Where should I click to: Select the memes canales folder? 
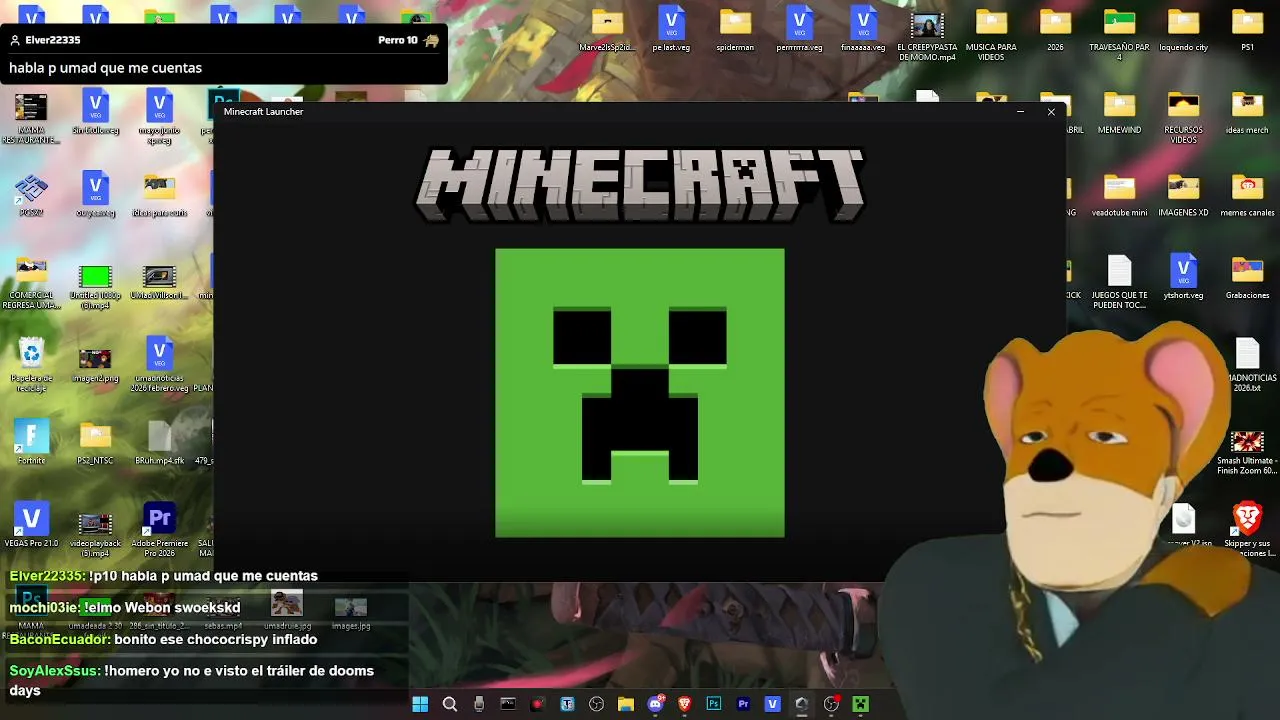pos(1247,195)
